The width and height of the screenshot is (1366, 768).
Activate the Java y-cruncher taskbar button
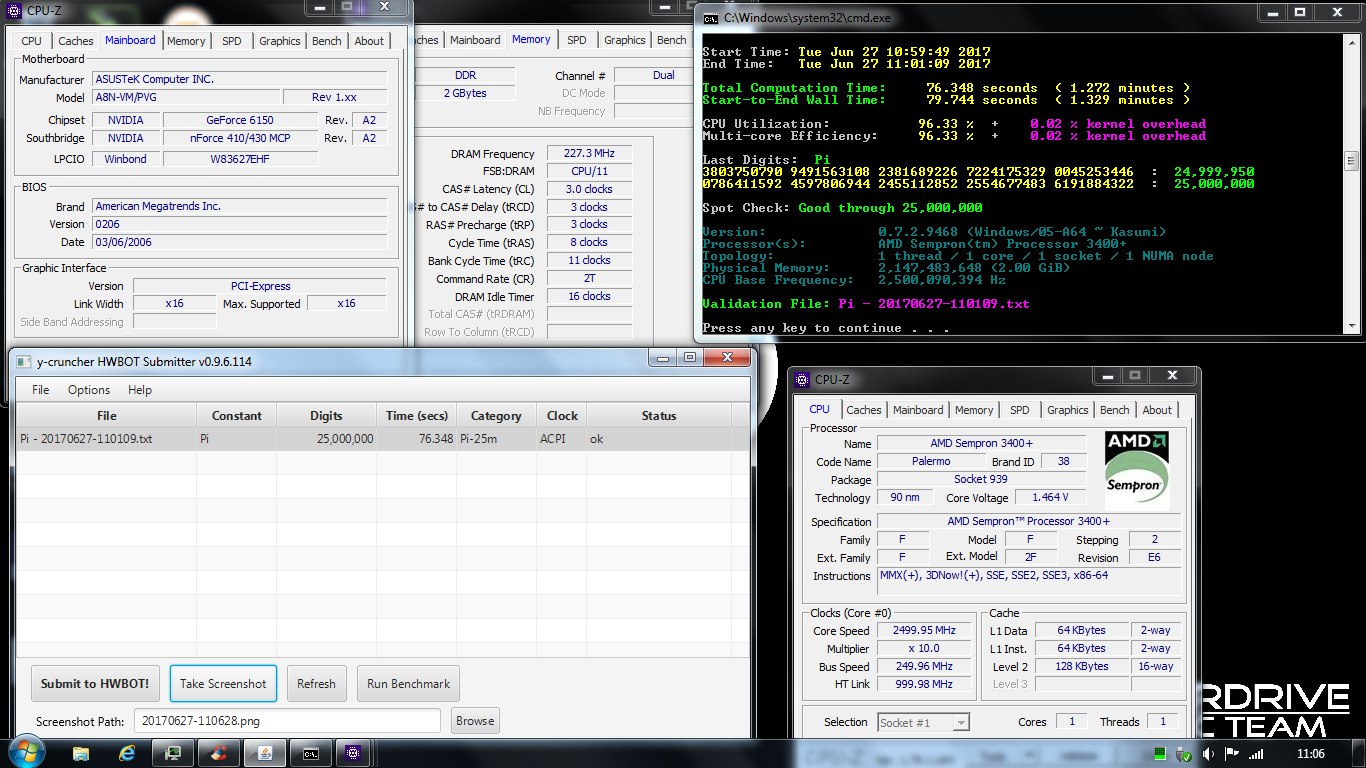click(x=265, y=753)
